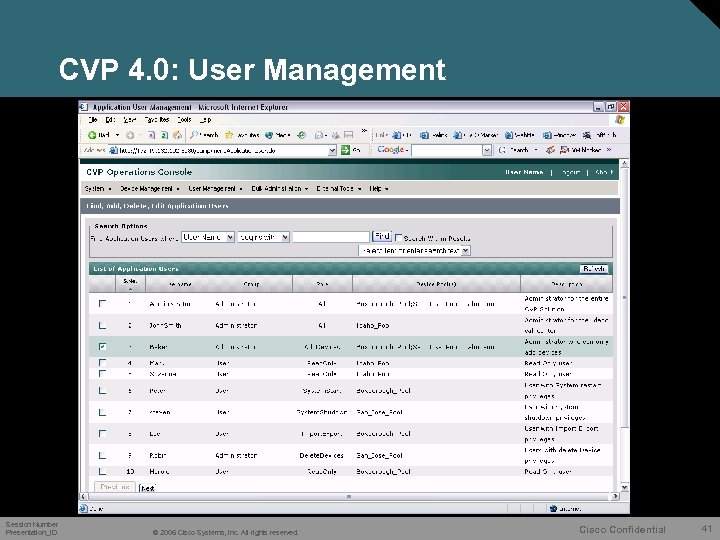Screen dimensions: 720x540
Task: Open the Bulk Administration menu
Action: click(279, 188)
